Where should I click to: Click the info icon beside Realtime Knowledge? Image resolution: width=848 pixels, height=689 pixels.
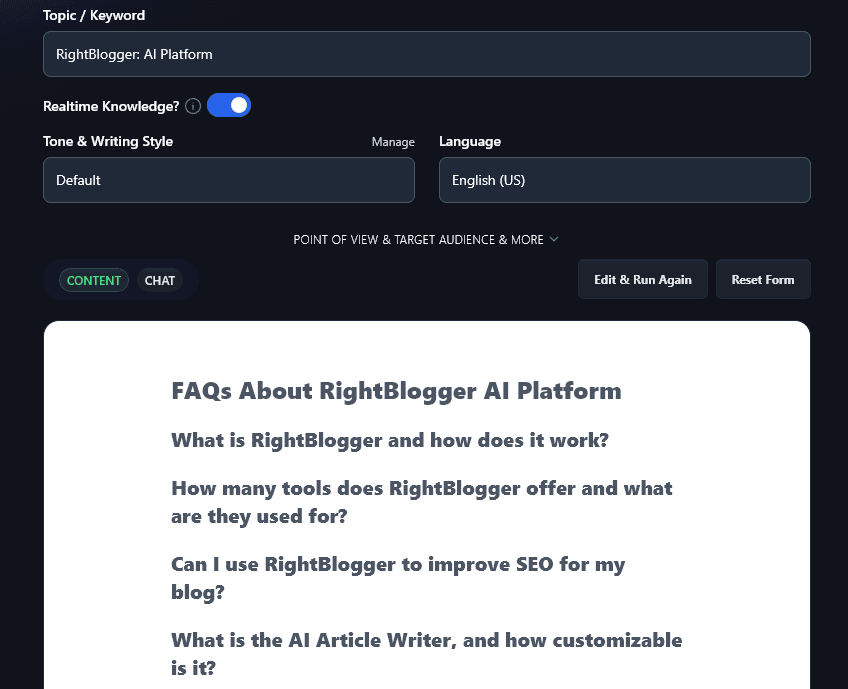pyautogui.click(x=192, y=105)
